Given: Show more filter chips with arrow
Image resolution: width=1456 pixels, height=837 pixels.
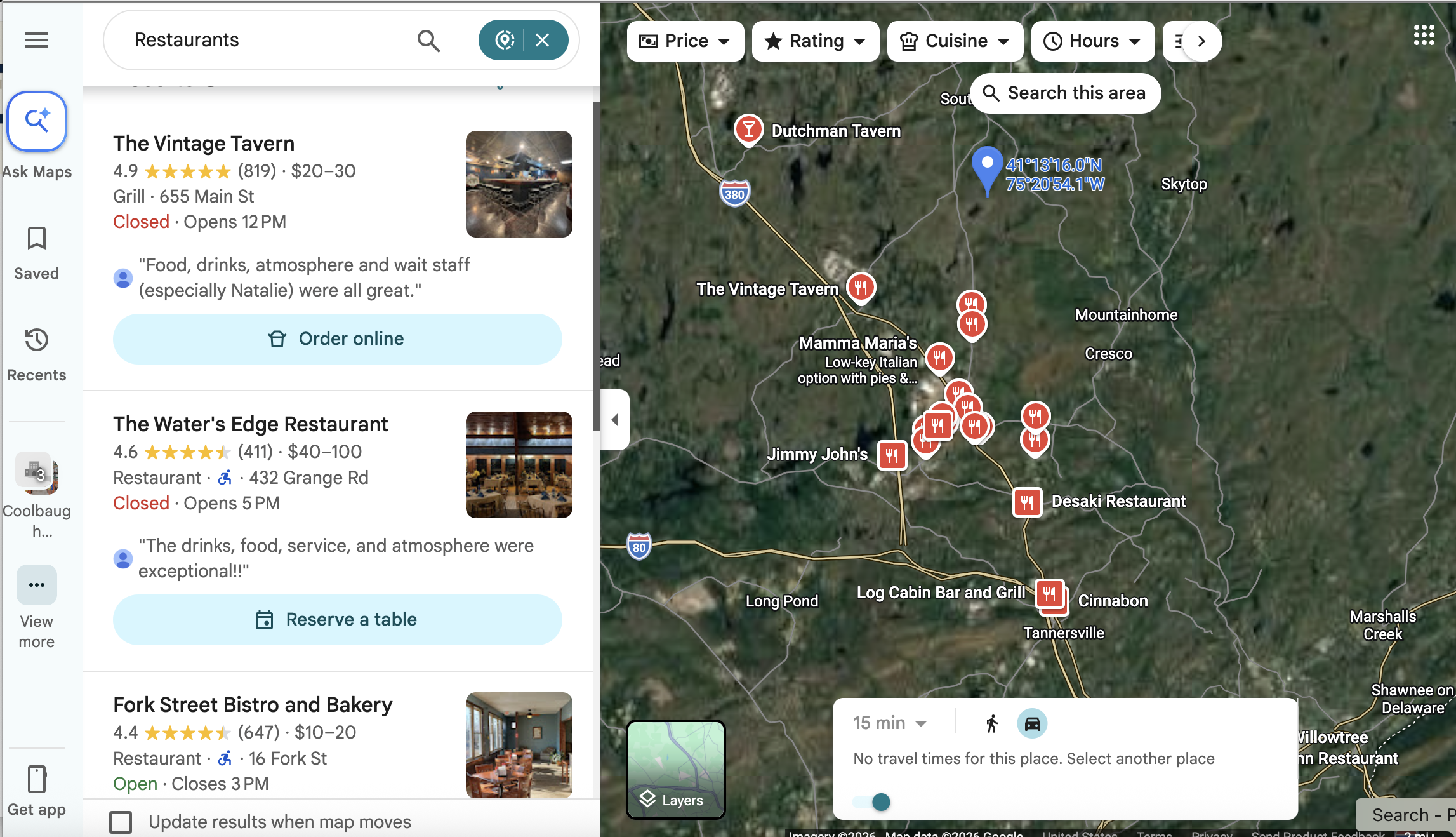Looking at the screenshot, I should [x=1201, y=41].
